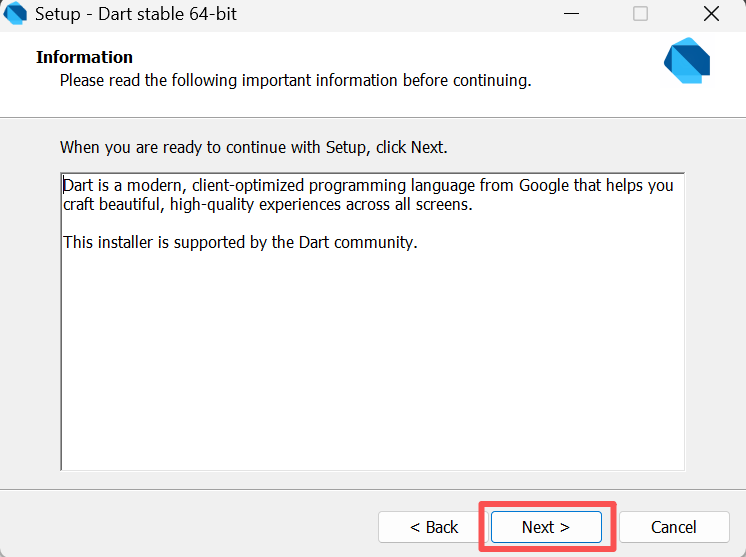Click the disabled maximize button
The image size is (746, 557).
(x=640, y=14)
